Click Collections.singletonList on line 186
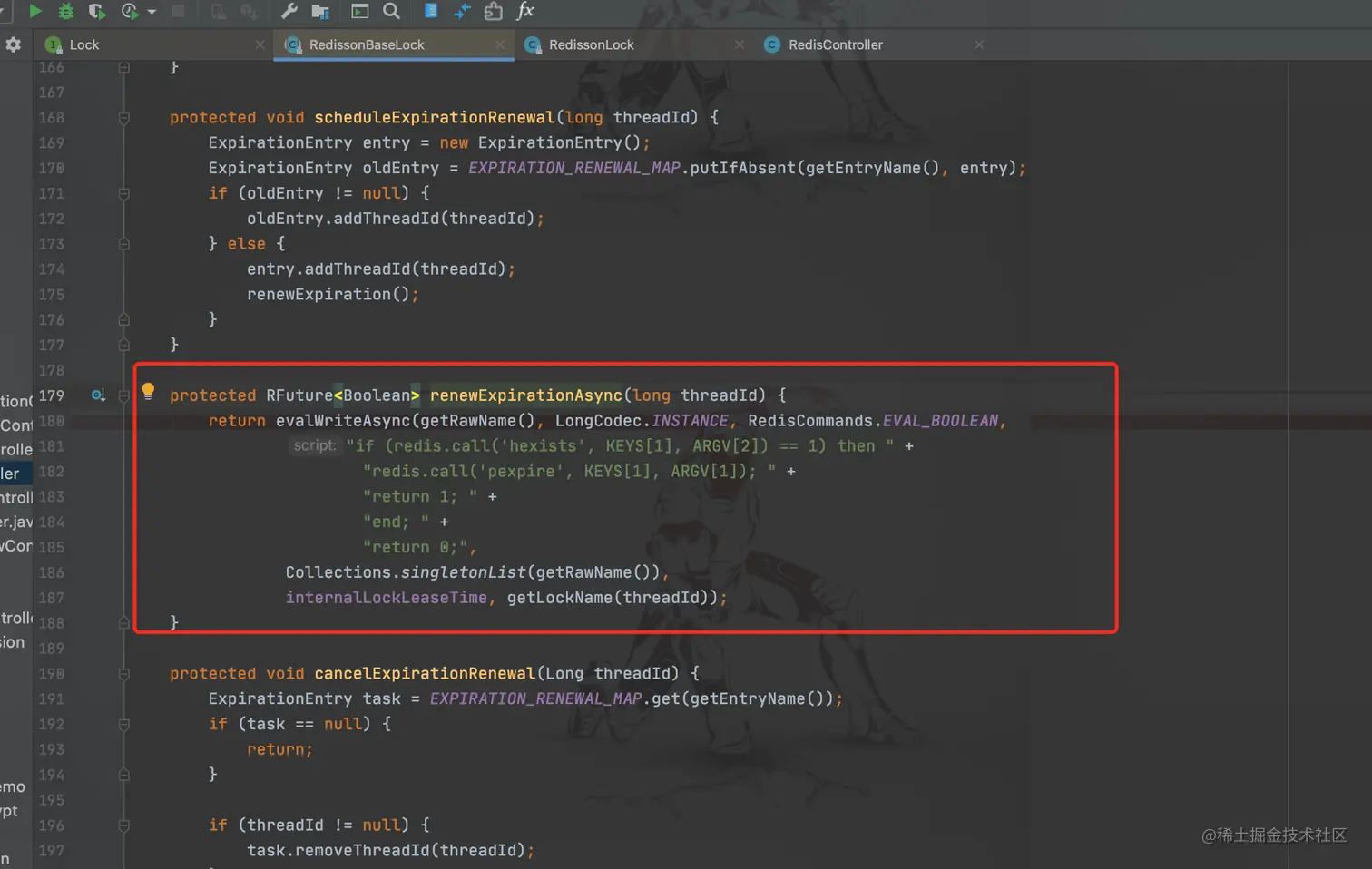This screenshot has width=1372, height=869. 406,572
